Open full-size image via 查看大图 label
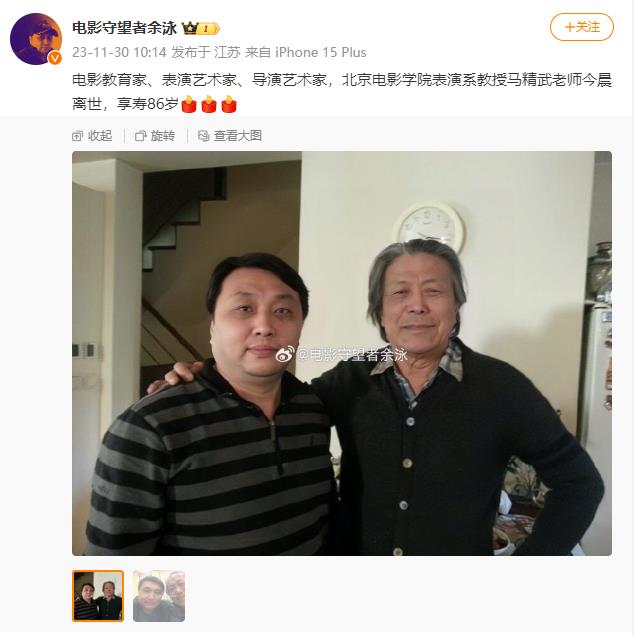Screen dimensions: 634x636 pos(238,136)
